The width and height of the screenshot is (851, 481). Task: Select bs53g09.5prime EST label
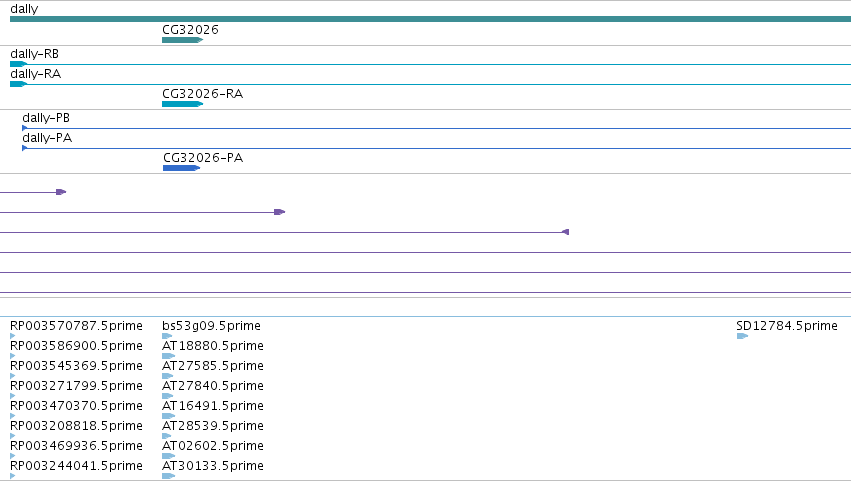[x=211, y=326]
